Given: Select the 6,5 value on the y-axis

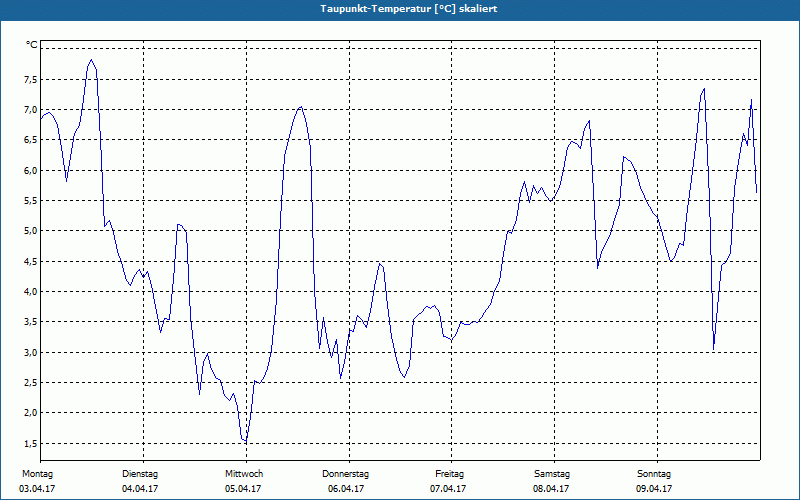Looking at the screenshot, I should 29,140.
